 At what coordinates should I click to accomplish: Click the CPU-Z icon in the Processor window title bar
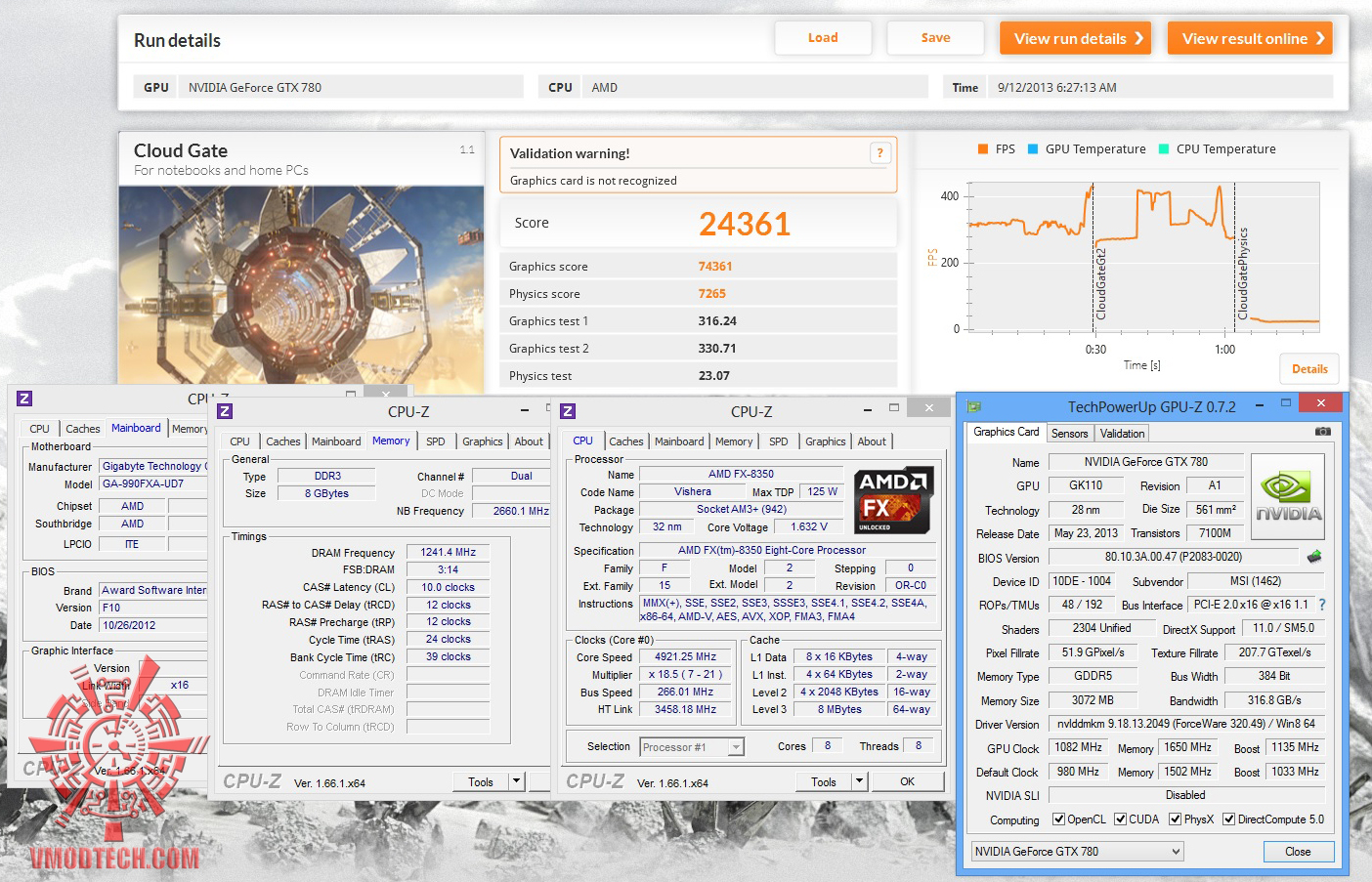(568, 411)
